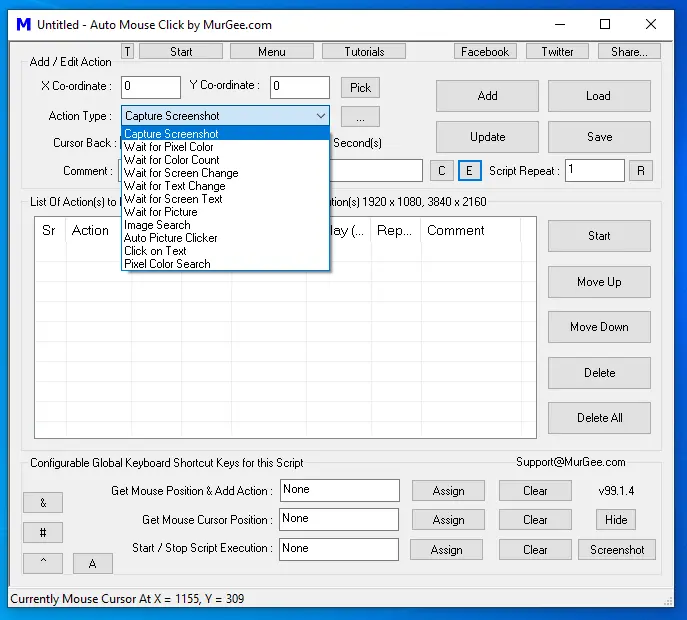Choose Pixel Color Search action type
Image resolution: width=687 pixels, height=620 pixels.
click(x=225, y=264)
